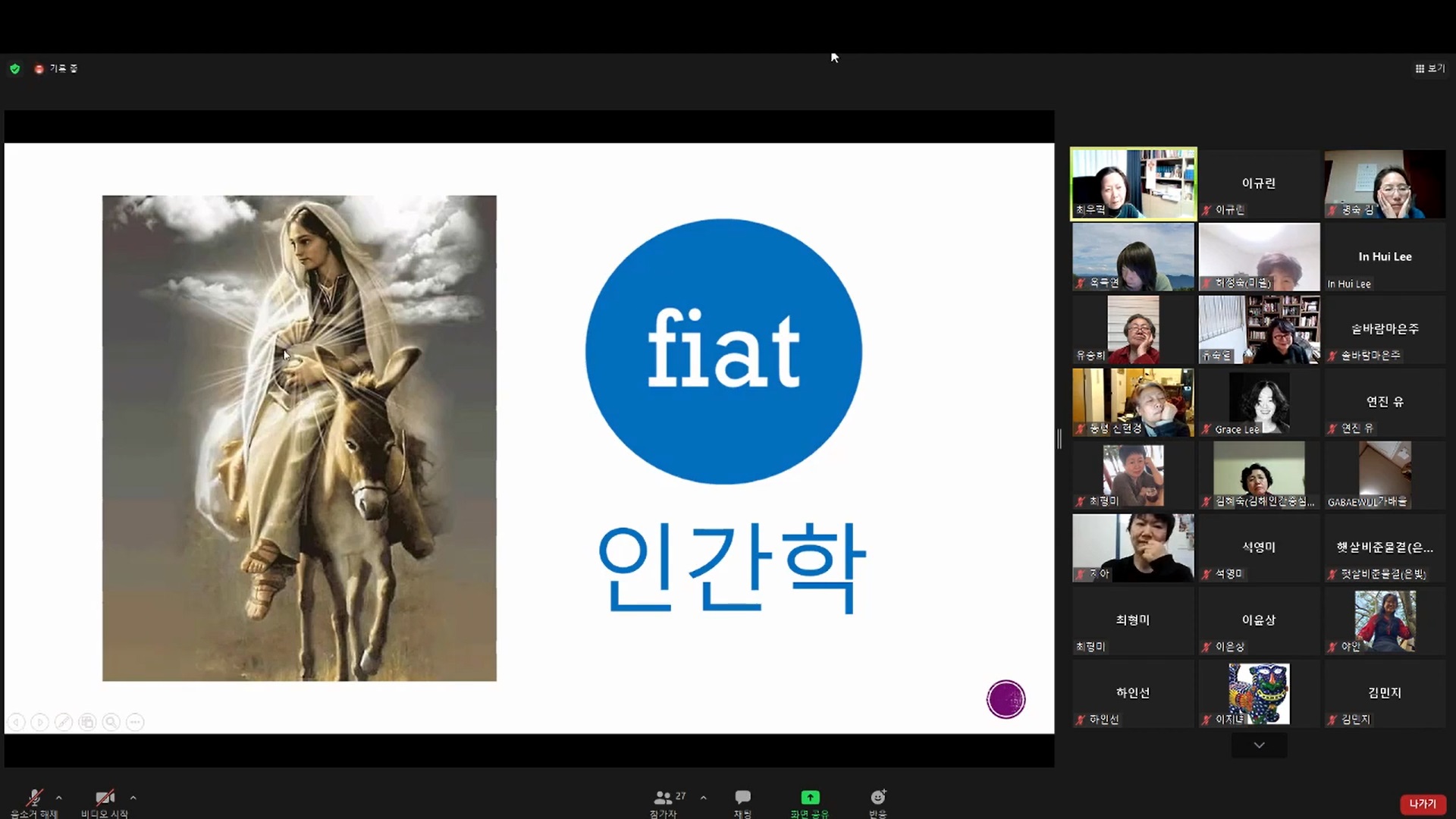Image resolution: width=1456 pixels, height=819 pixels.
Task: Start screen sharing with green 화면 공유 button
Action: [810, 802]
